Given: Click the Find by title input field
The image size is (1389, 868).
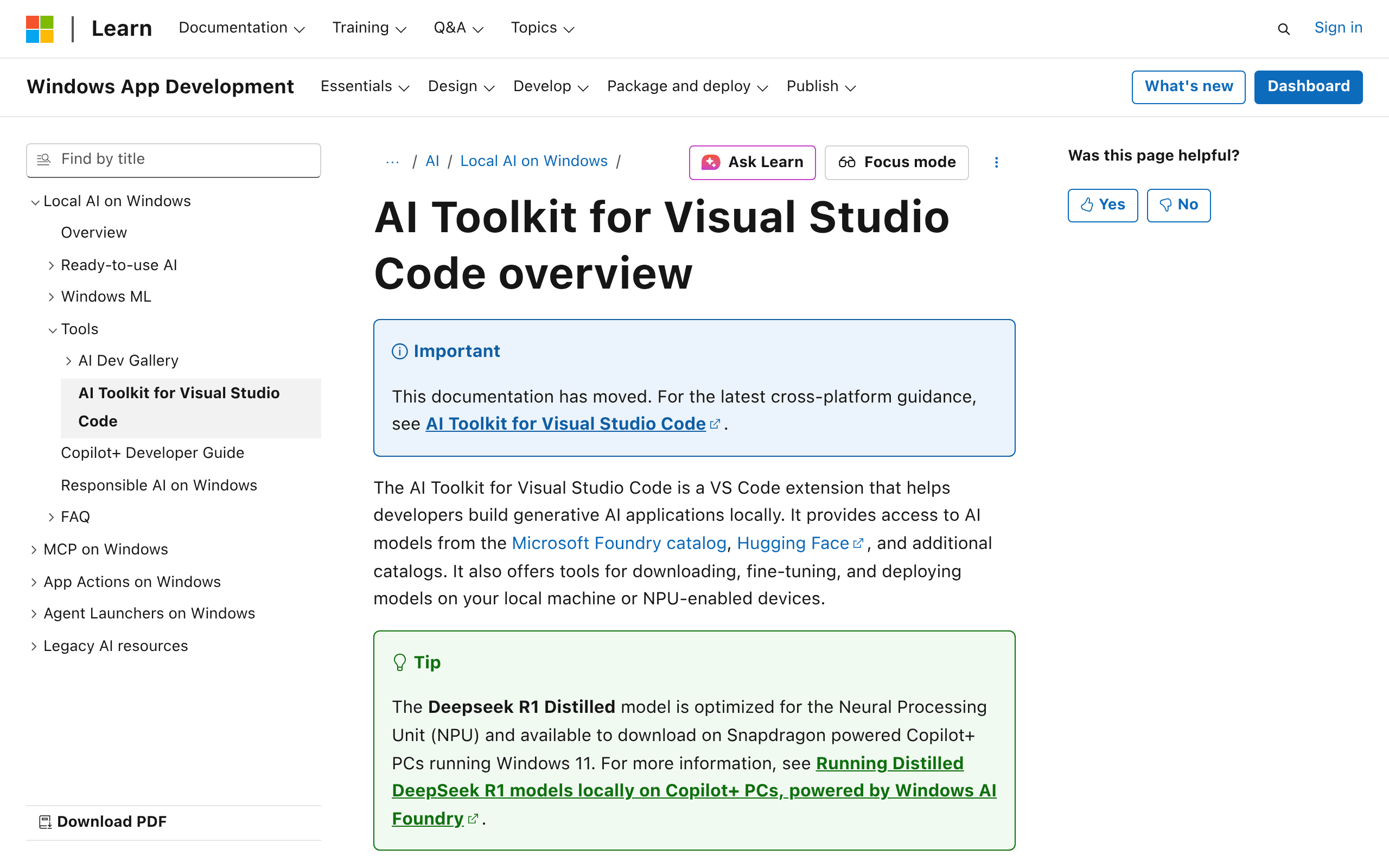Looking at the screenshot, I should [x=173, y=160].
